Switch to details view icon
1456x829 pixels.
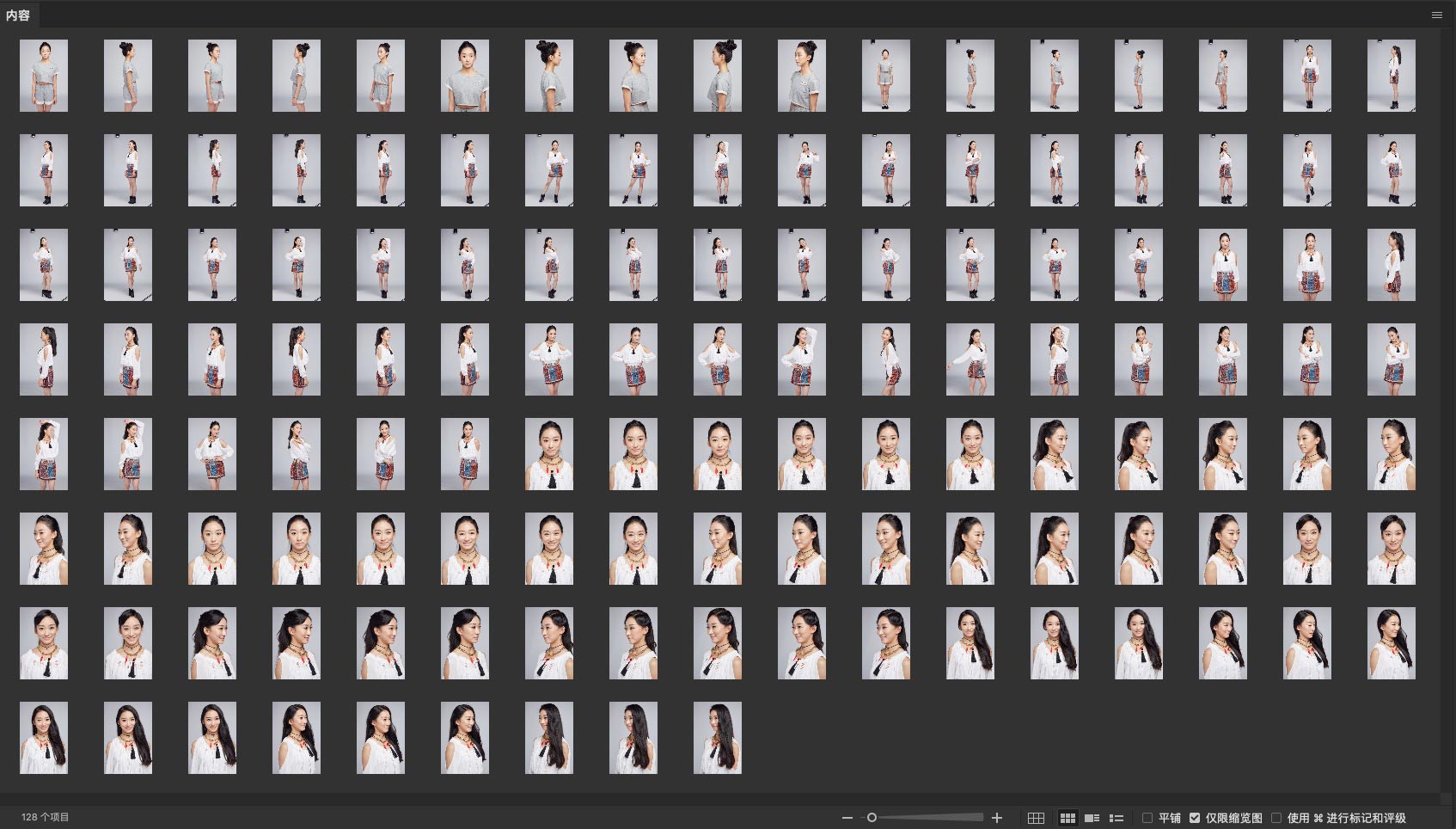click(1092, 818)
